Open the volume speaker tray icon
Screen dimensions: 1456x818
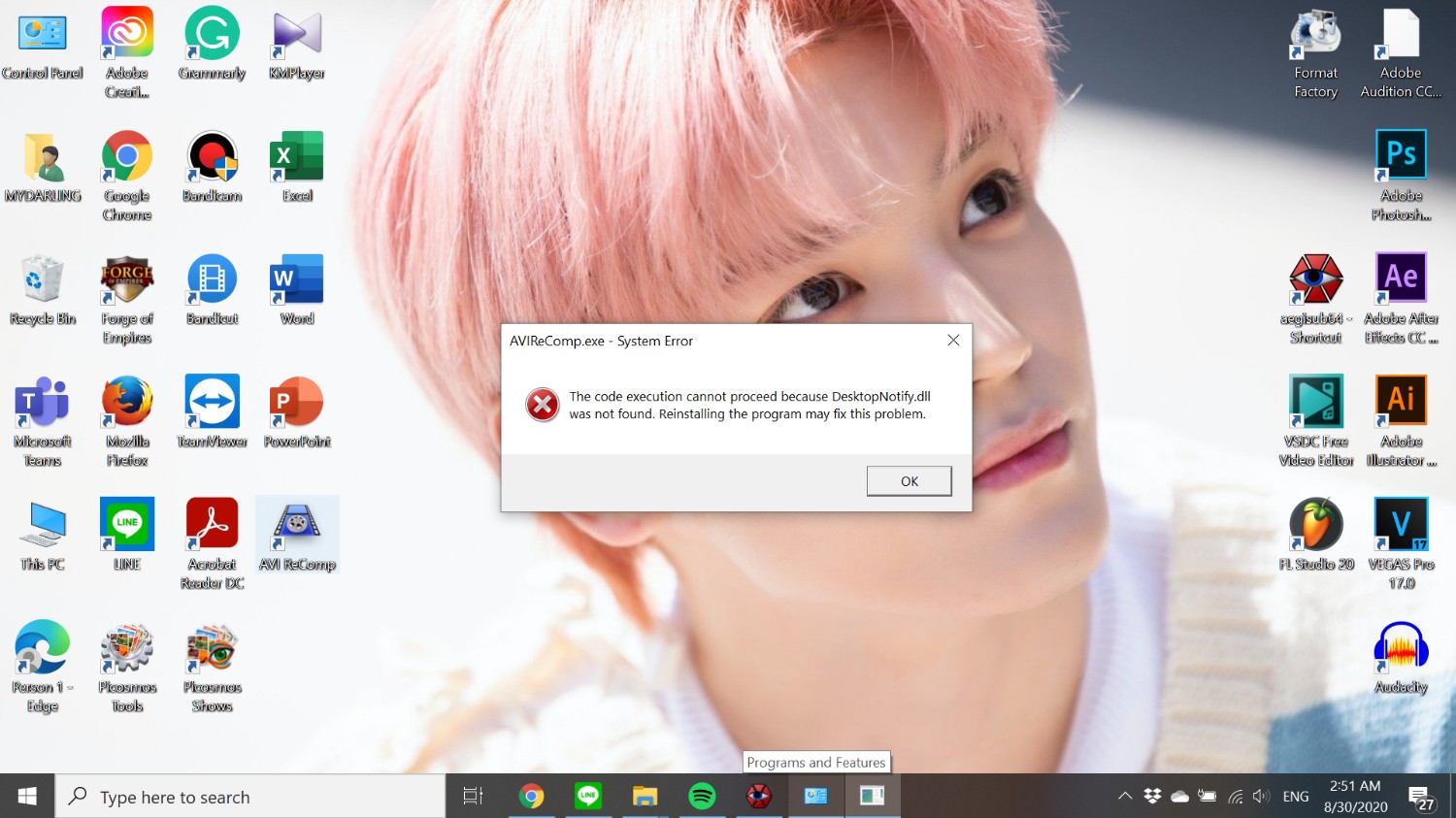pyautogui.click(x=1261, y=796)
